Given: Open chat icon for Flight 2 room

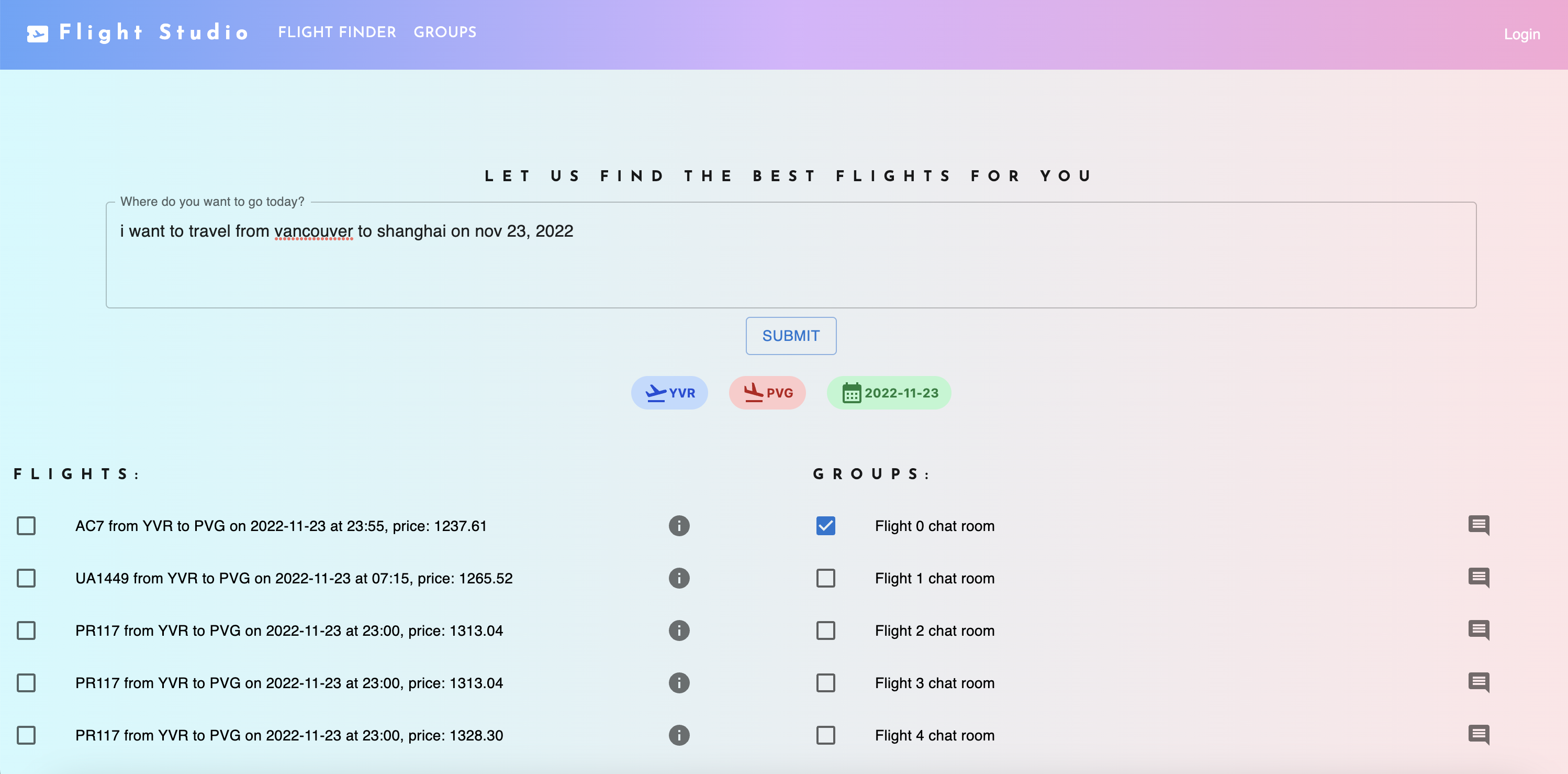Looking at the screenshot, I should click(x=1478, y=629).
